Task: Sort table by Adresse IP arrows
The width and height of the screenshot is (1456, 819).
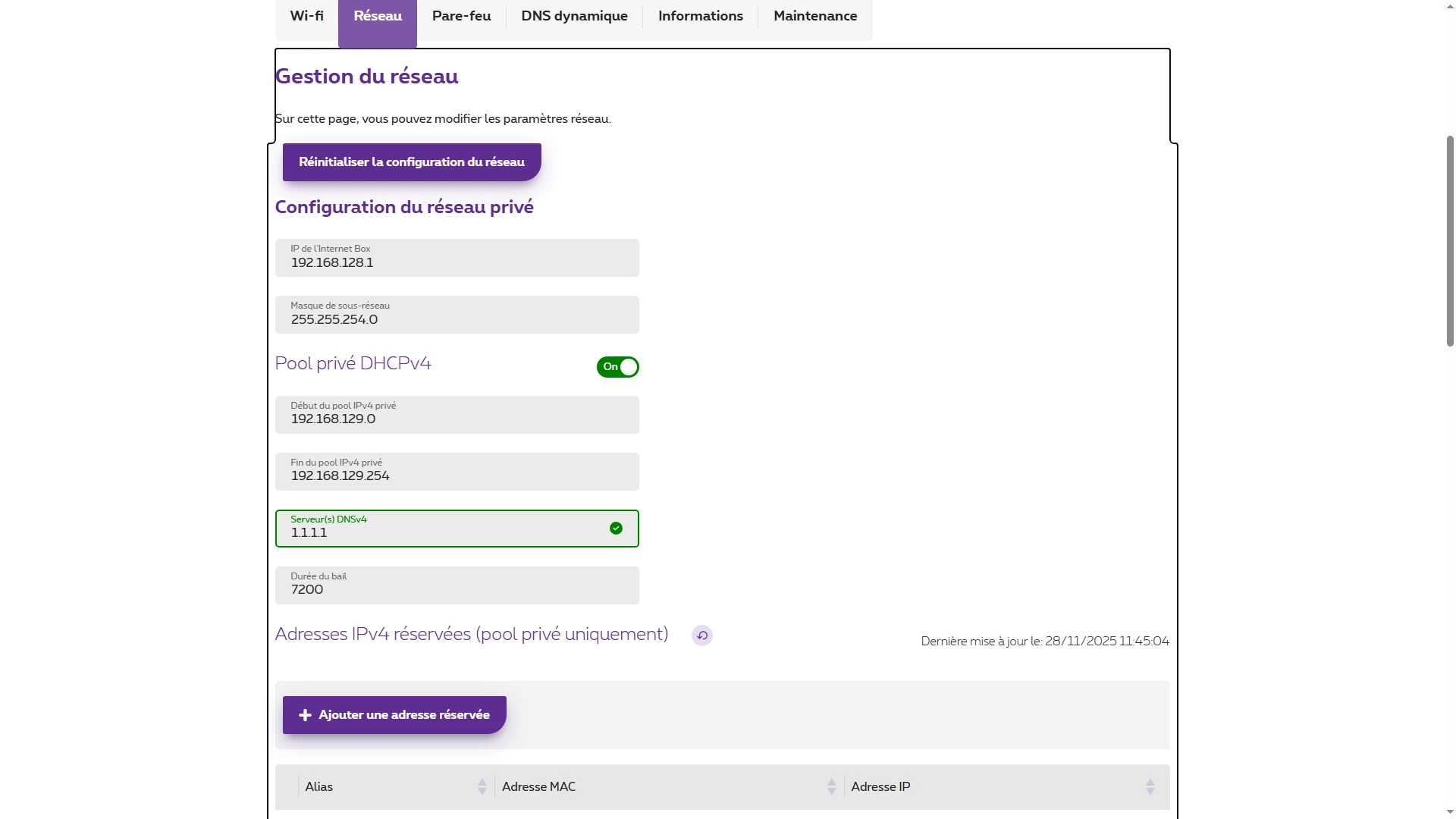Action: click(x=1150, y=787)
